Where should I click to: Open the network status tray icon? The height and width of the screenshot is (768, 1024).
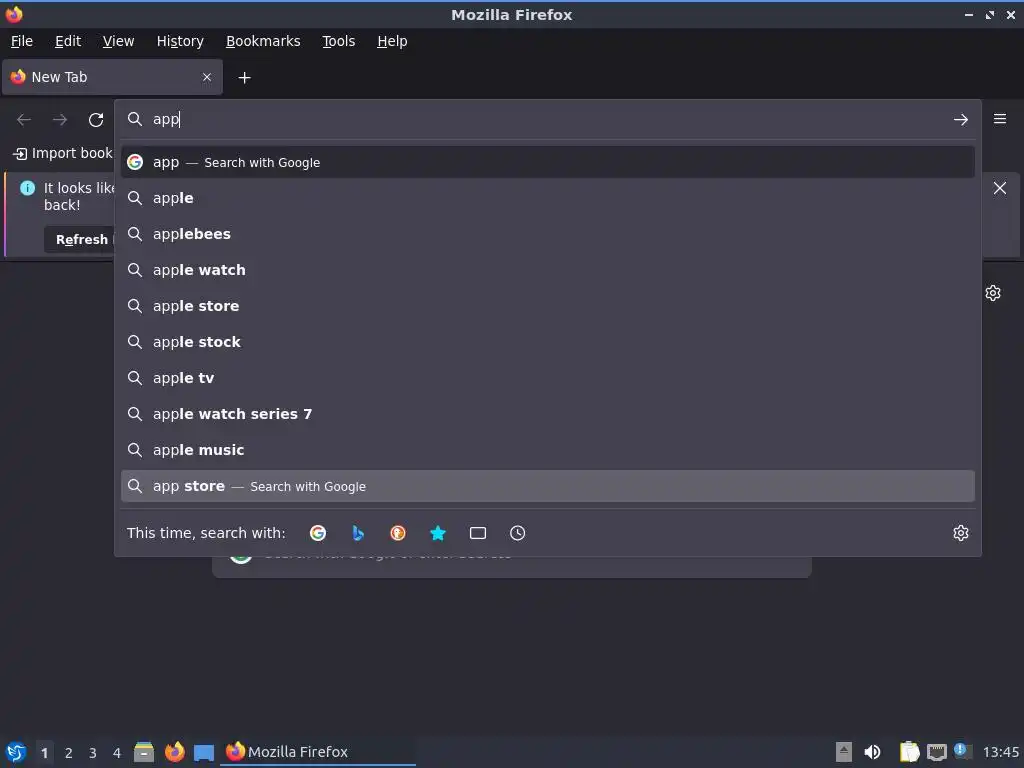936,752
